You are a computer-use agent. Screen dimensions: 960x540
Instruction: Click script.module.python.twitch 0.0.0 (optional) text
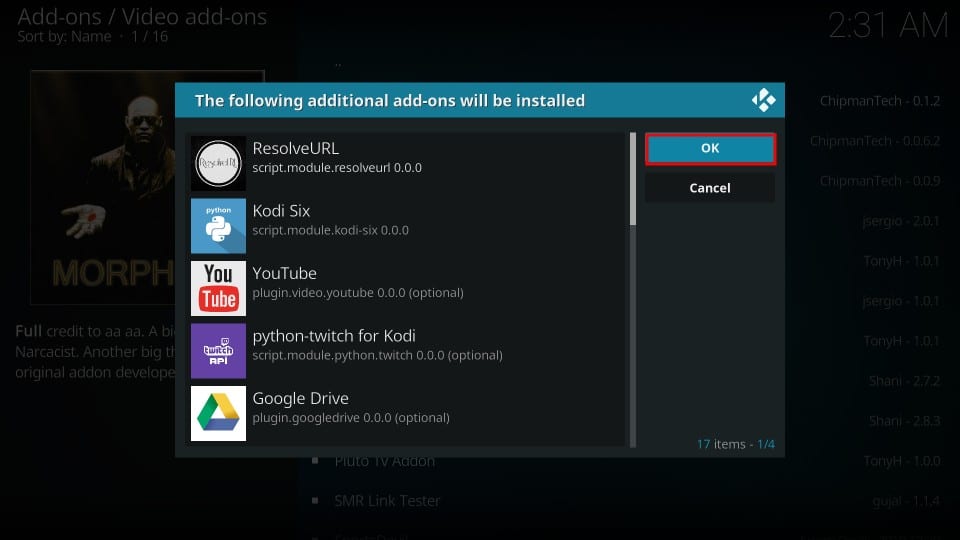point(378,355)
